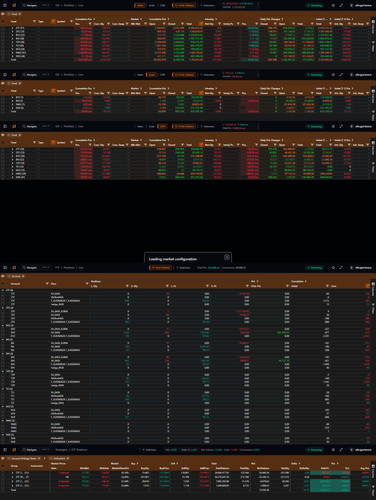376x500 pixels.
Task: Click Selection button in Strategies panel toolbar
Action: point(149,450)
